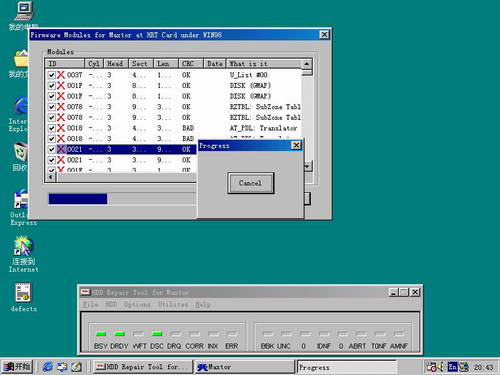The width and height of the screenshot is (500, 375).
Task: Sort by the Sect column header
Action: point(141,64)
